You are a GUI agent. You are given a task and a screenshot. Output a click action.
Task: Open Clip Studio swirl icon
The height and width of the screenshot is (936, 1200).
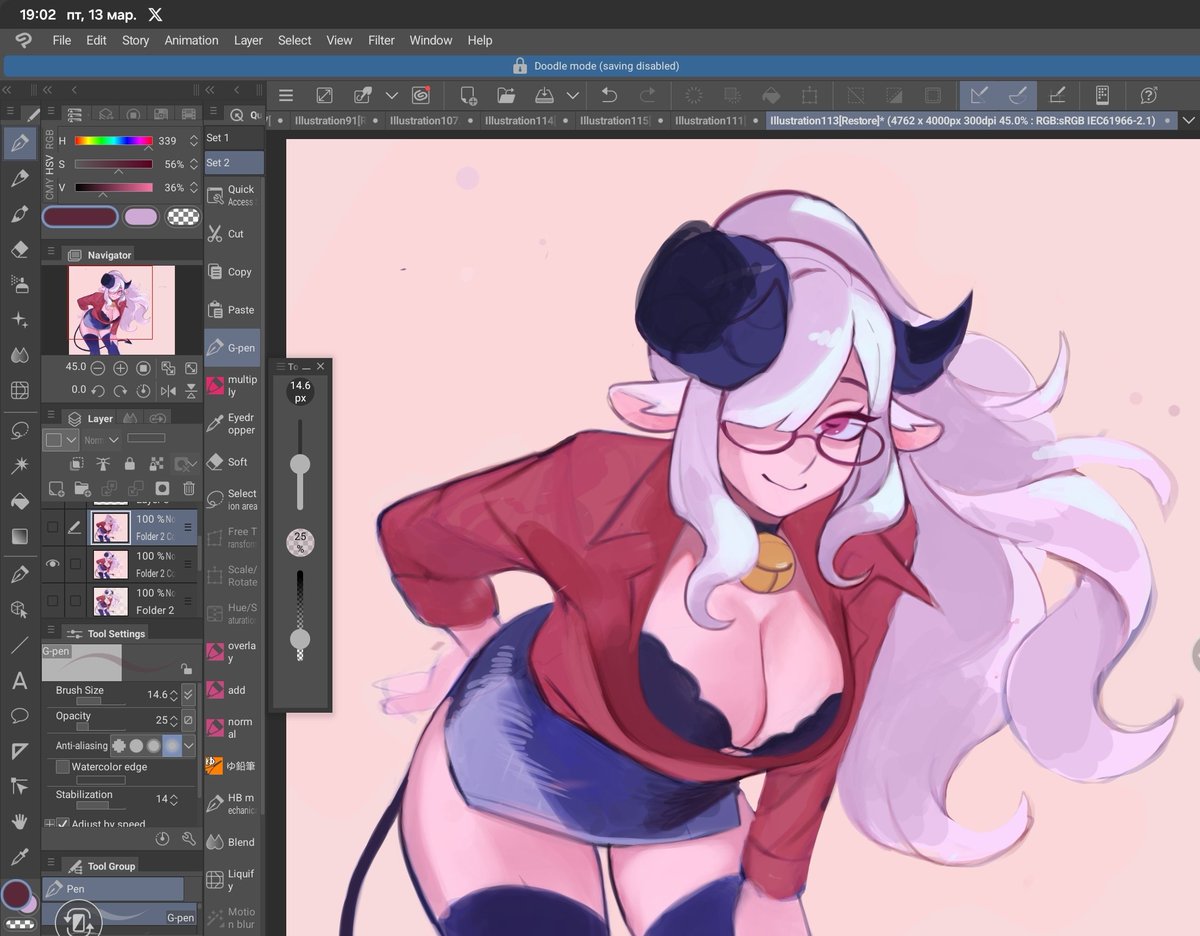pos(421,95)
